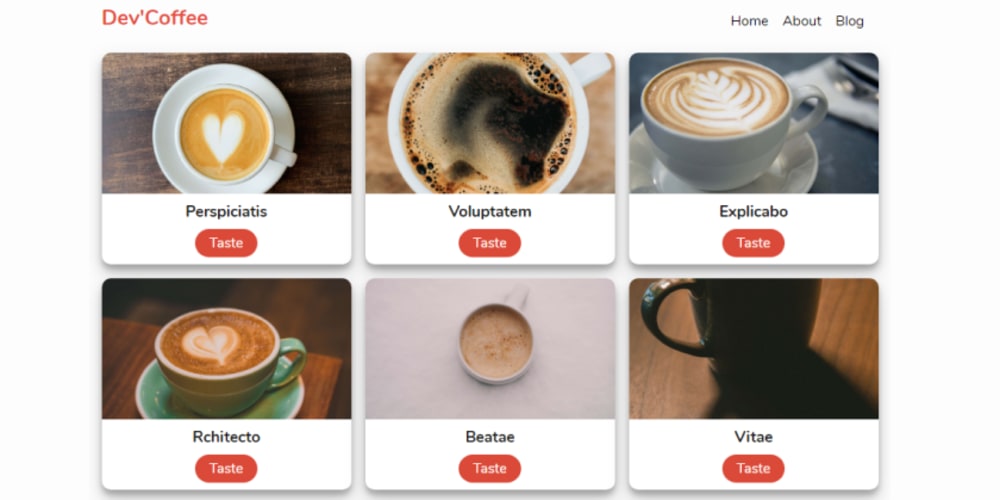
Task: Click the Vitae card title
Action: coord(753,437)
